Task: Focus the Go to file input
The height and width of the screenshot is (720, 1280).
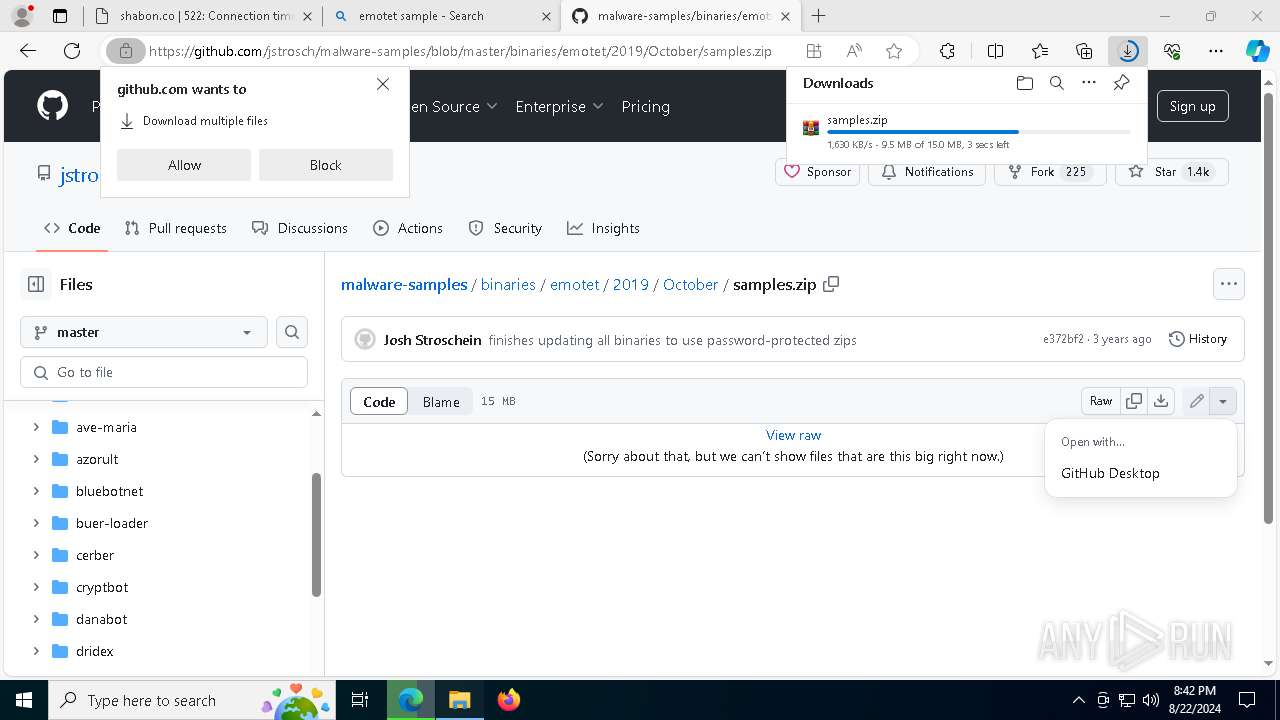Action: pyautogui.click(x=164, y=372)
